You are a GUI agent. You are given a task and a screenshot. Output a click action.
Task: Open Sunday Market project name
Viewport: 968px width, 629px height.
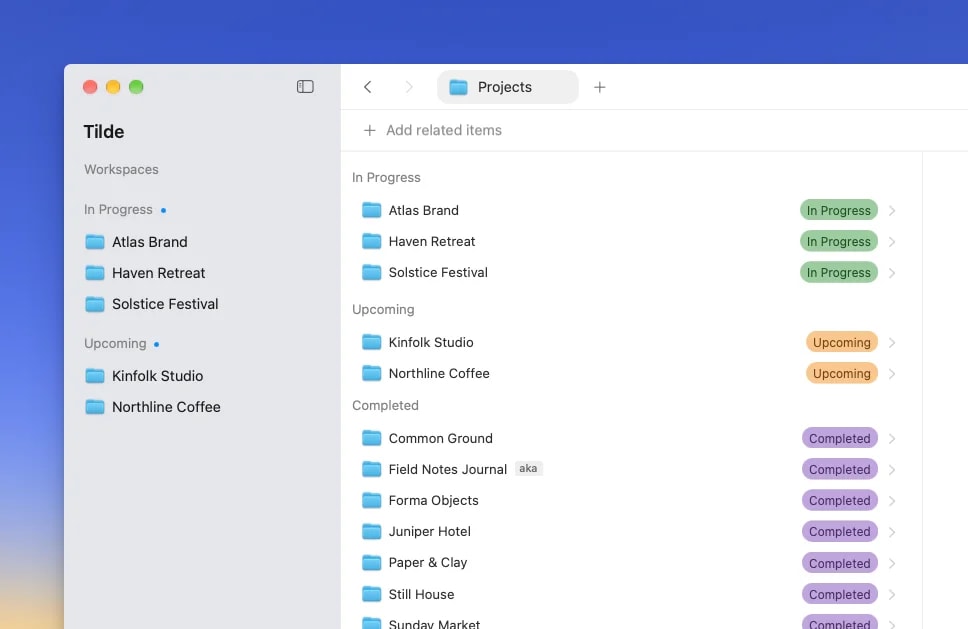pyautogui.click(x=434, y=624)
